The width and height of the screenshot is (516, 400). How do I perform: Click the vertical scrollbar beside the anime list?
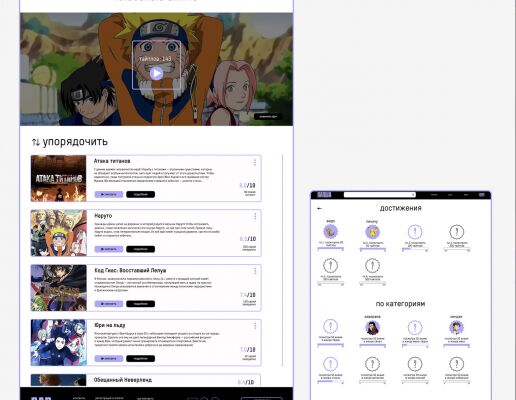[x=282, y=260]
